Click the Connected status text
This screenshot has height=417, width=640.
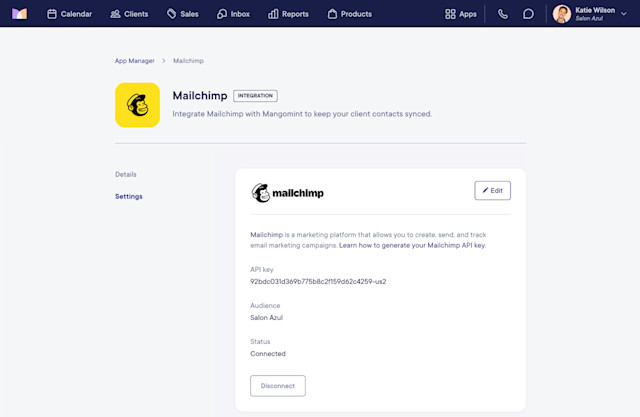(x=268, y=354)
